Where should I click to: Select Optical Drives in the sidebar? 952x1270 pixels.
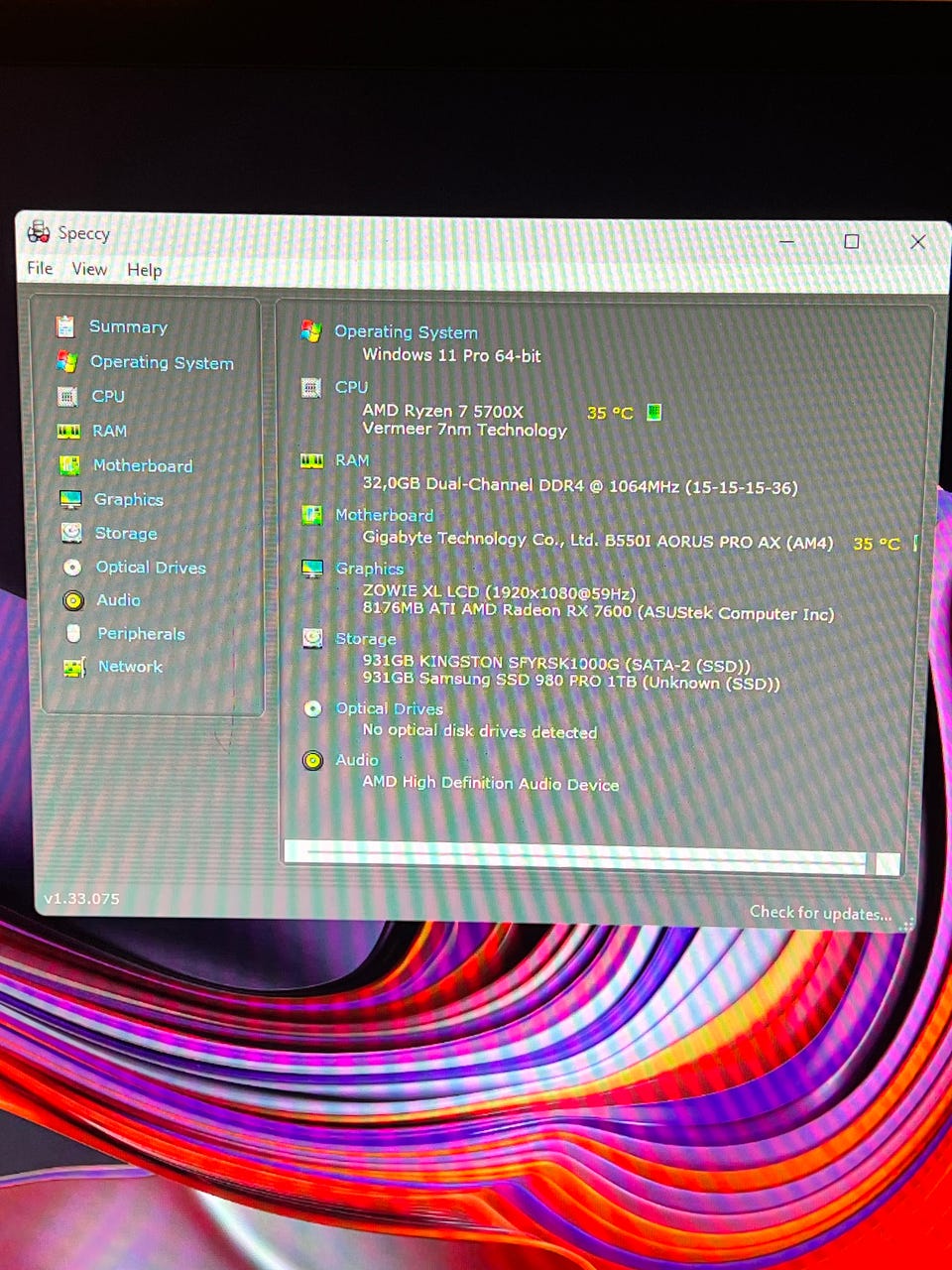tap(151, 567)
